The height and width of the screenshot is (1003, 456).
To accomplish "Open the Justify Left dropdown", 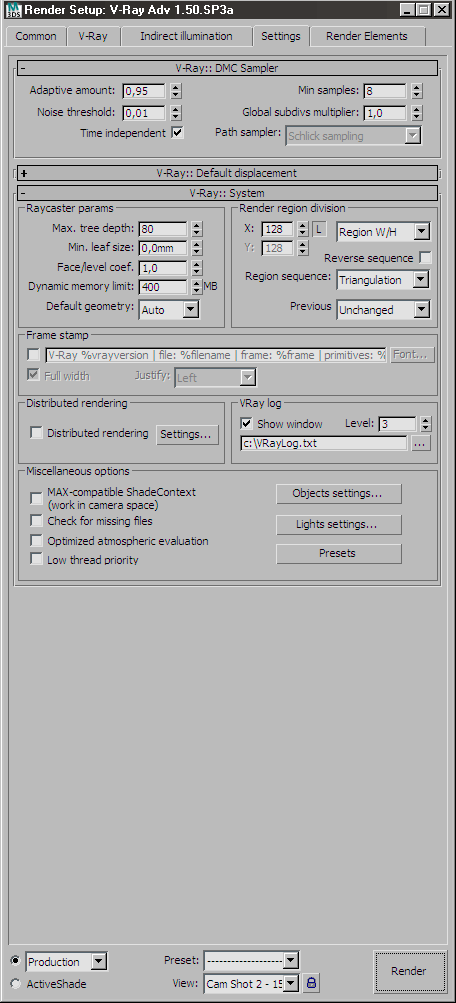I will click(215, 377).
